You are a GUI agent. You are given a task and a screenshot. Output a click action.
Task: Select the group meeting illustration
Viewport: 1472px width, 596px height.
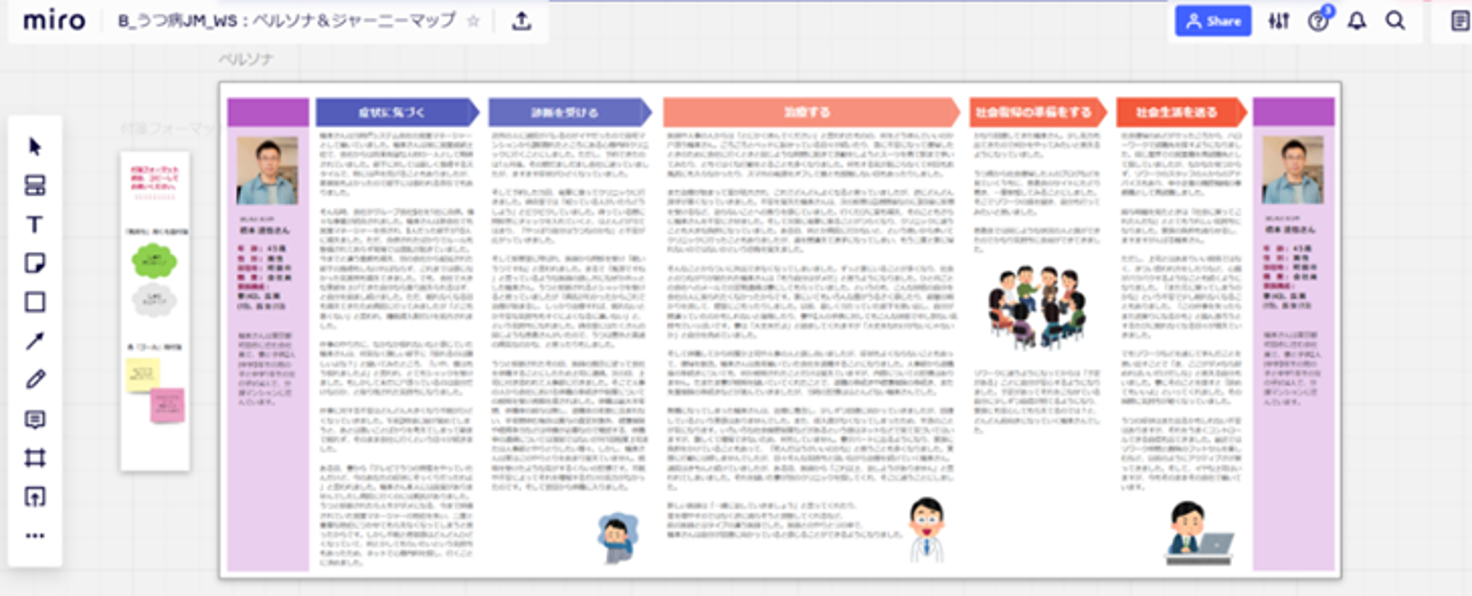[1037, 306]
